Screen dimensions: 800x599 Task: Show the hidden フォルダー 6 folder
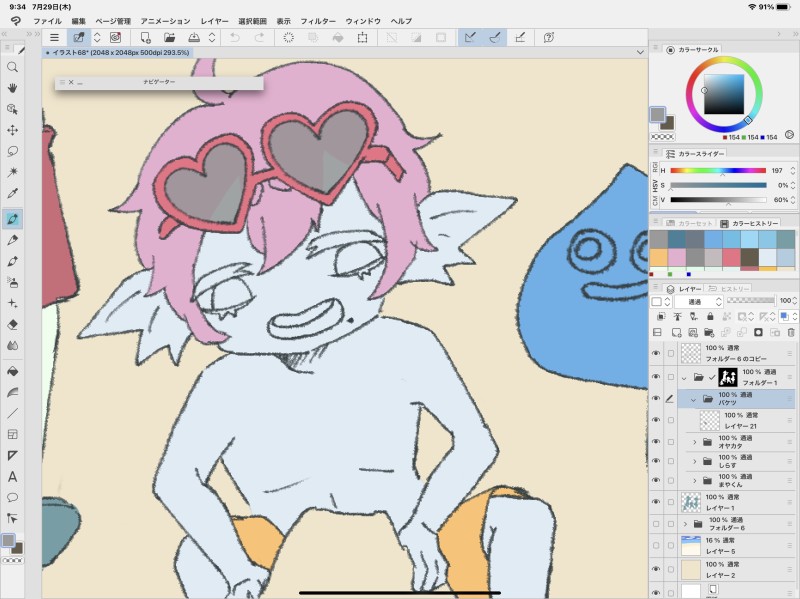pyautogui.click(x=656, y=523)
